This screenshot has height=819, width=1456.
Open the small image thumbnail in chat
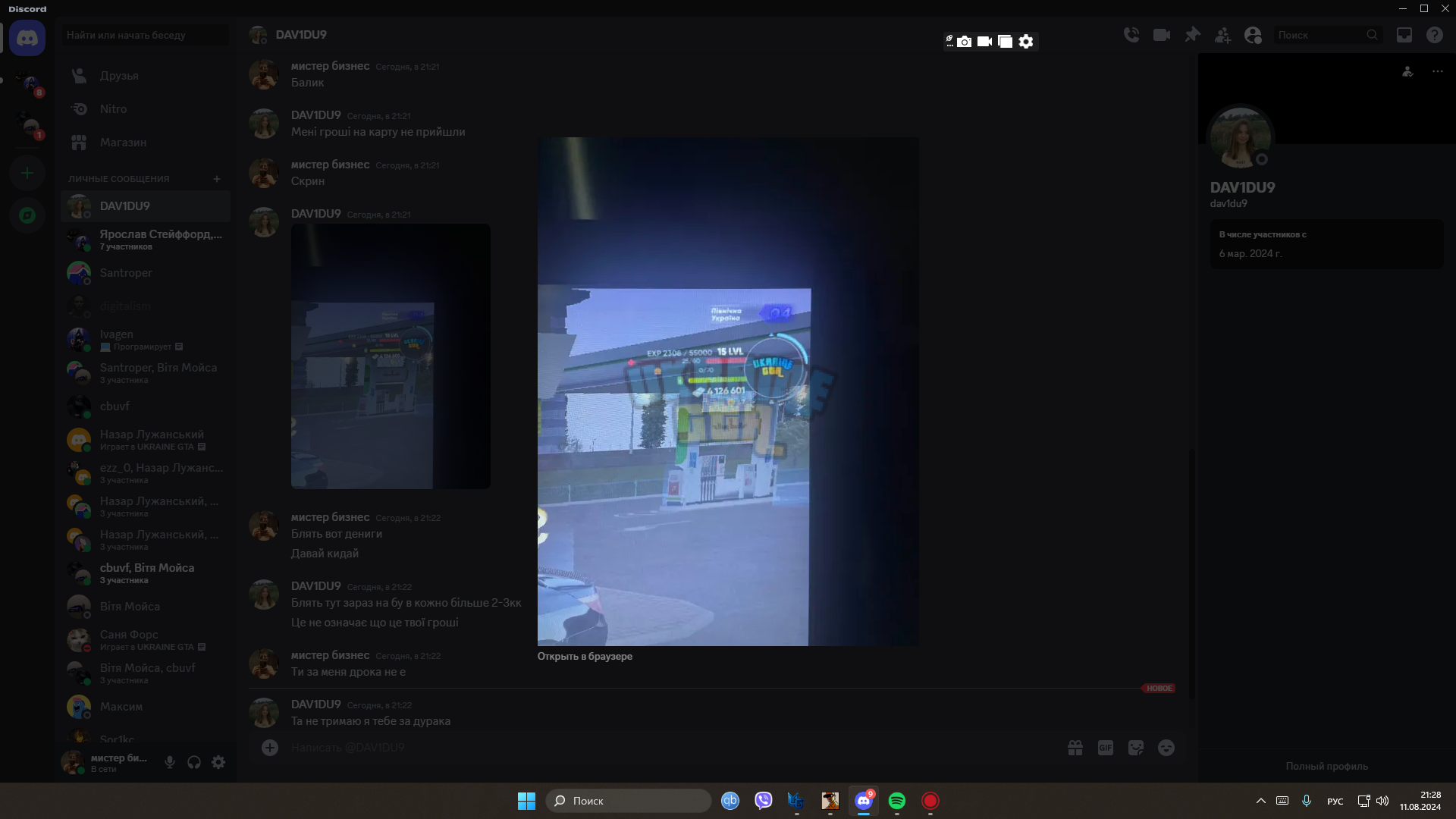pos(391,356)
